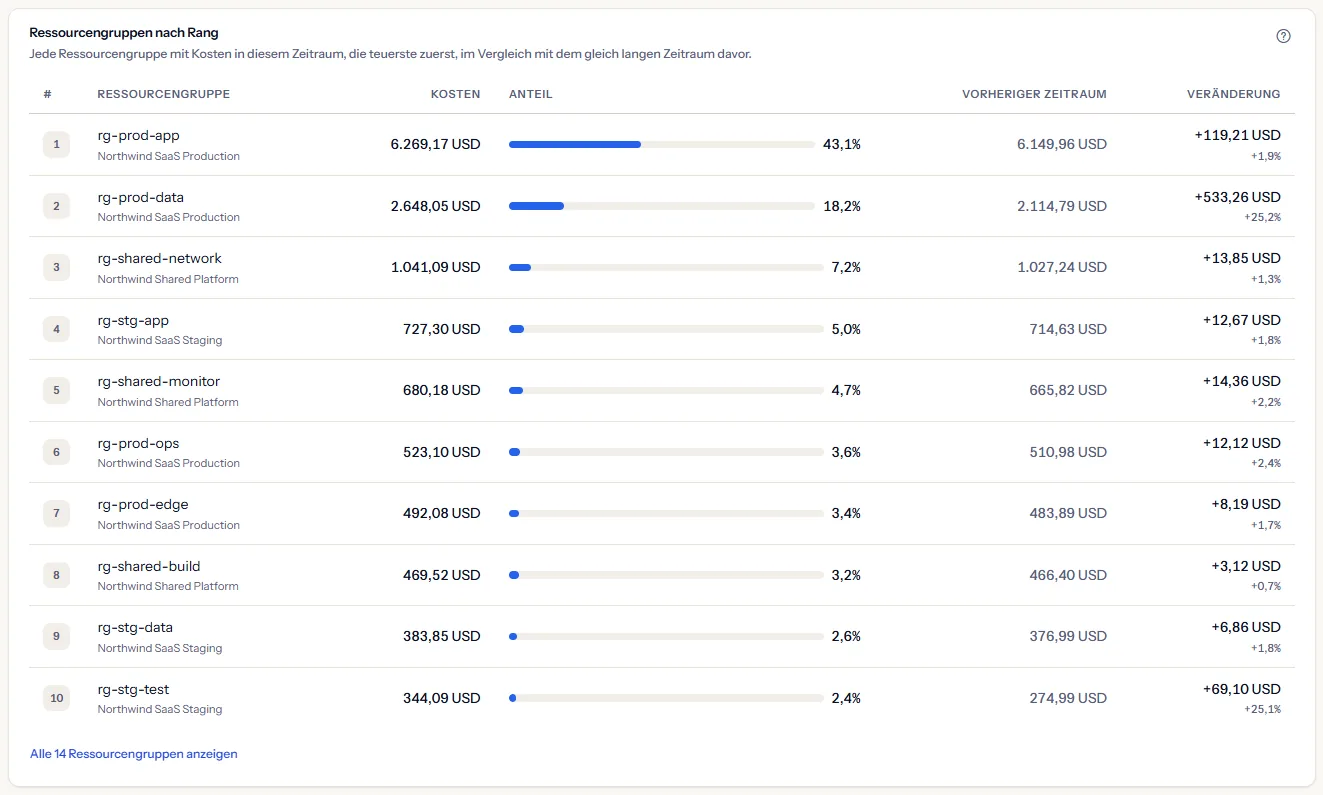Click the change value +533,26 USD
The width and height of the screenshot is (1323, 795).
(1237, 197)
